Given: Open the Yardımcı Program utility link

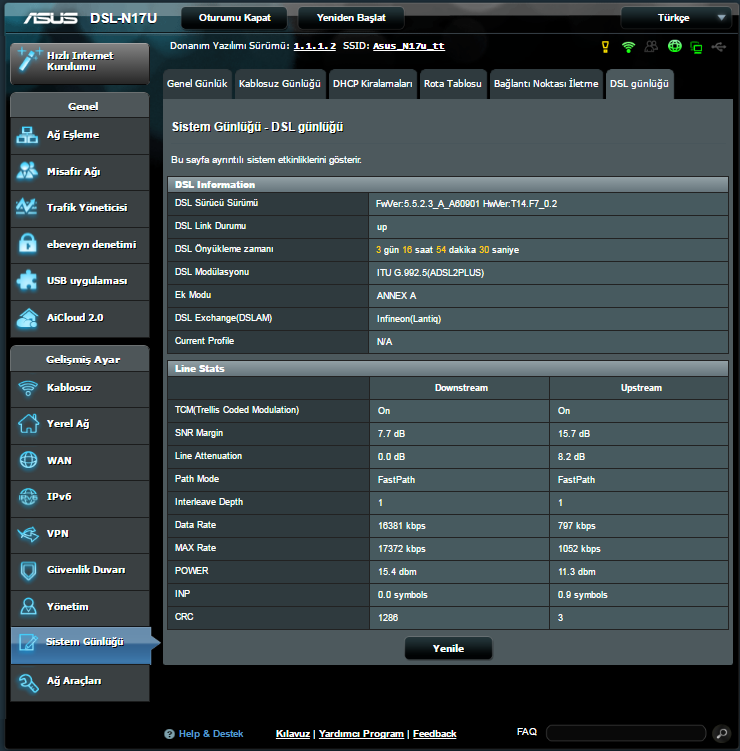Looking at the screenshot, I should click(361, 734).
